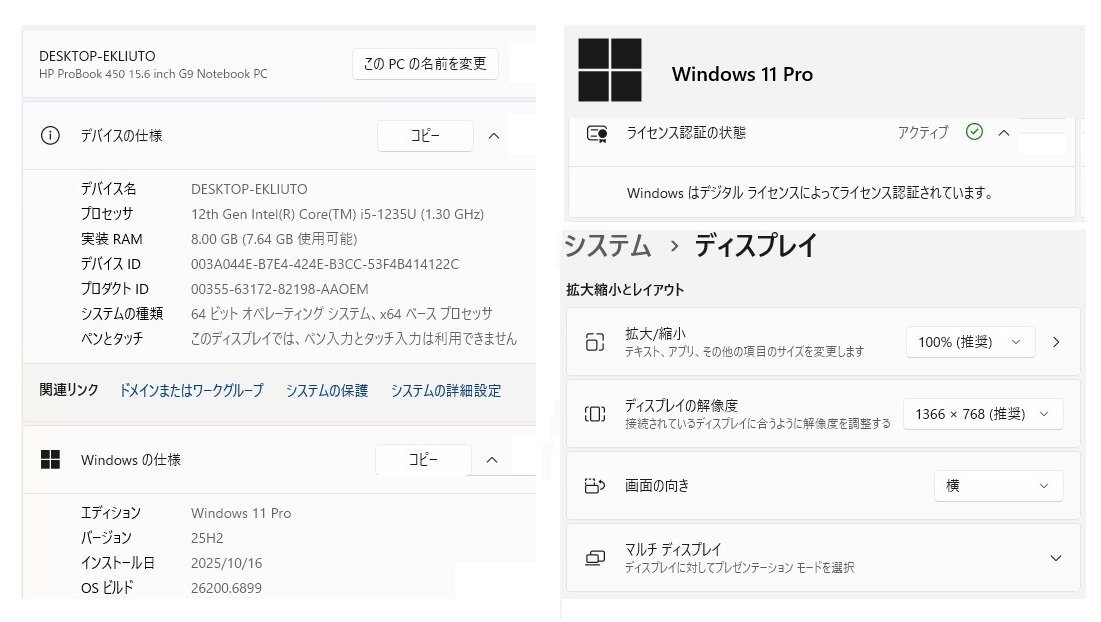Click the アクティブ status text
Viewport: 1101px width, 622px height.
[923, 133]
